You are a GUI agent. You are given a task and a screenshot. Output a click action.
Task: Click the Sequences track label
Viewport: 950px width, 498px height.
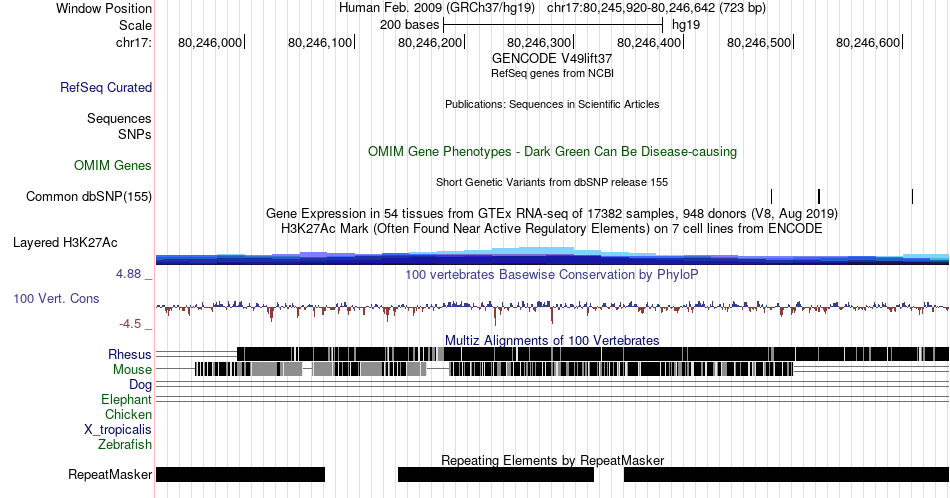[x=119, y=118]
